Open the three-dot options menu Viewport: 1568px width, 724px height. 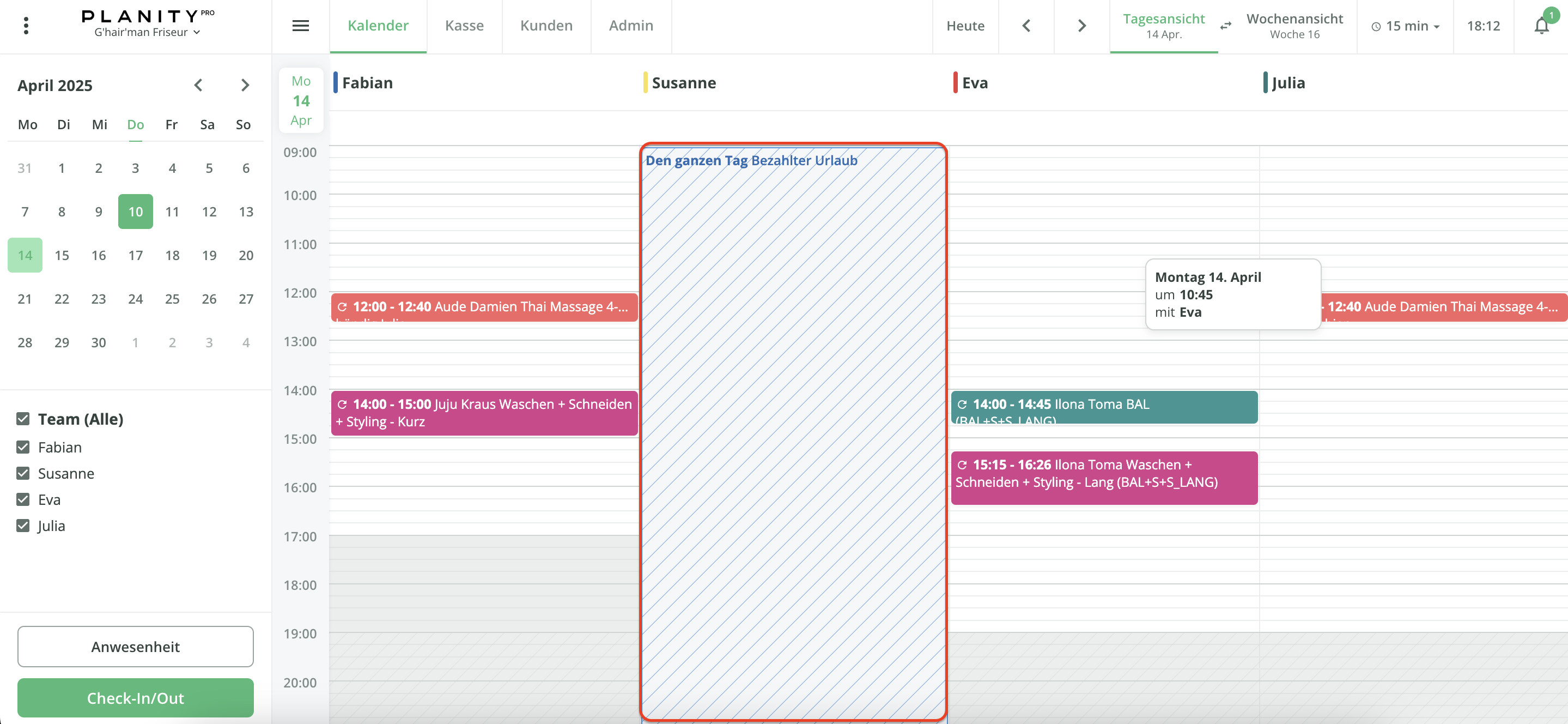26,26
